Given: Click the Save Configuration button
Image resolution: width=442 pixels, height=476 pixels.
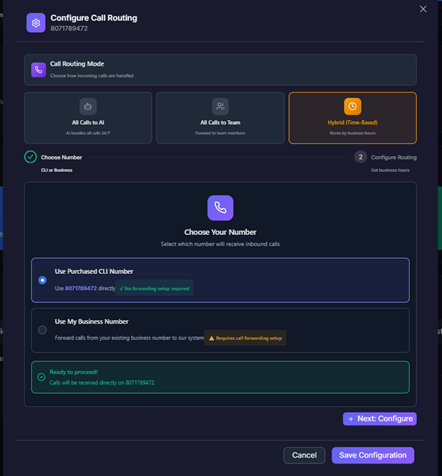Looking at the screenshot, I should pyautogui.click(x=373, y=455).
